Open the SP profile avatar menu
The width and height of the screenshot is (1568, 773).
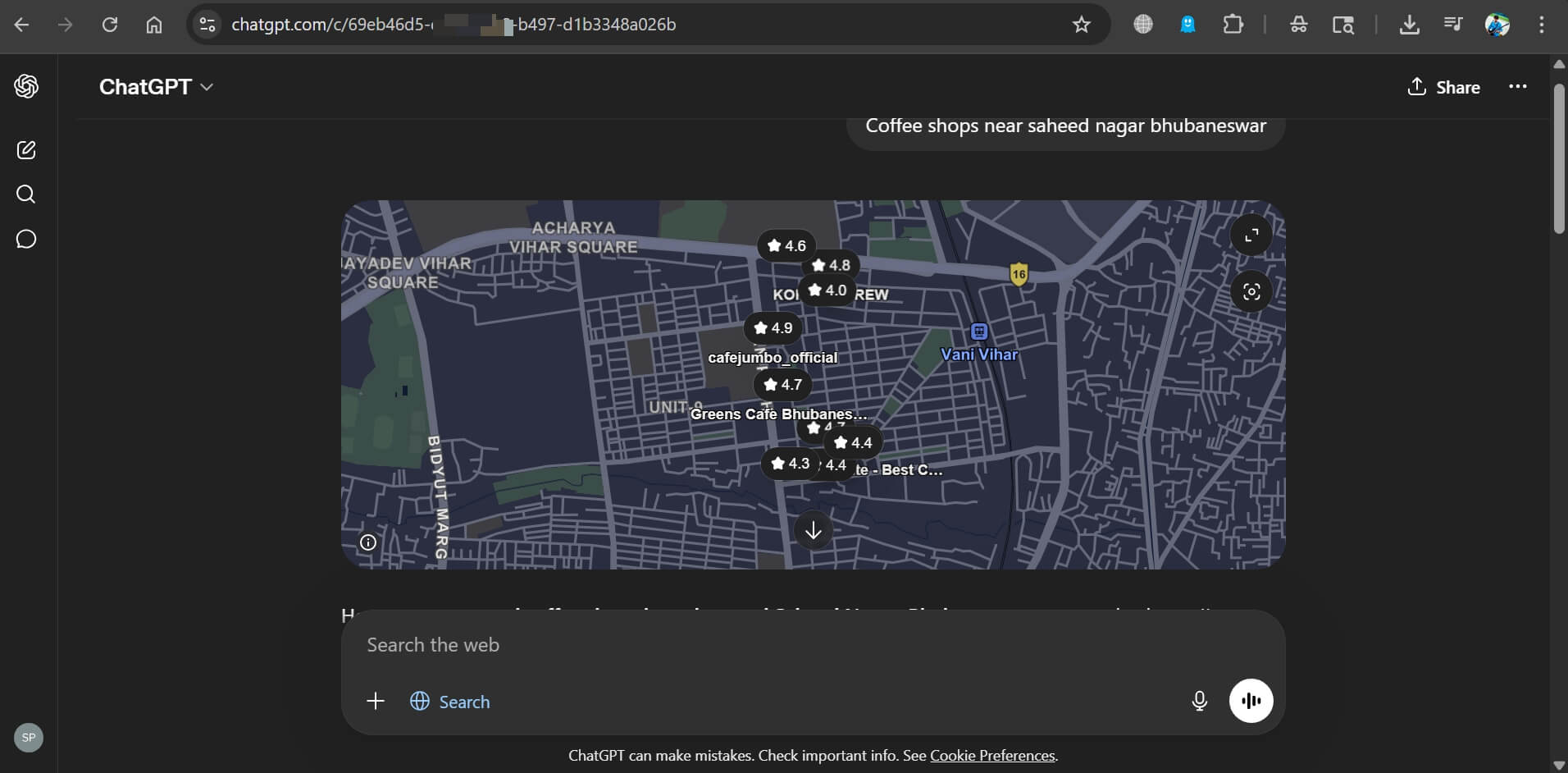pyautogui.click(x=27, y=737)
